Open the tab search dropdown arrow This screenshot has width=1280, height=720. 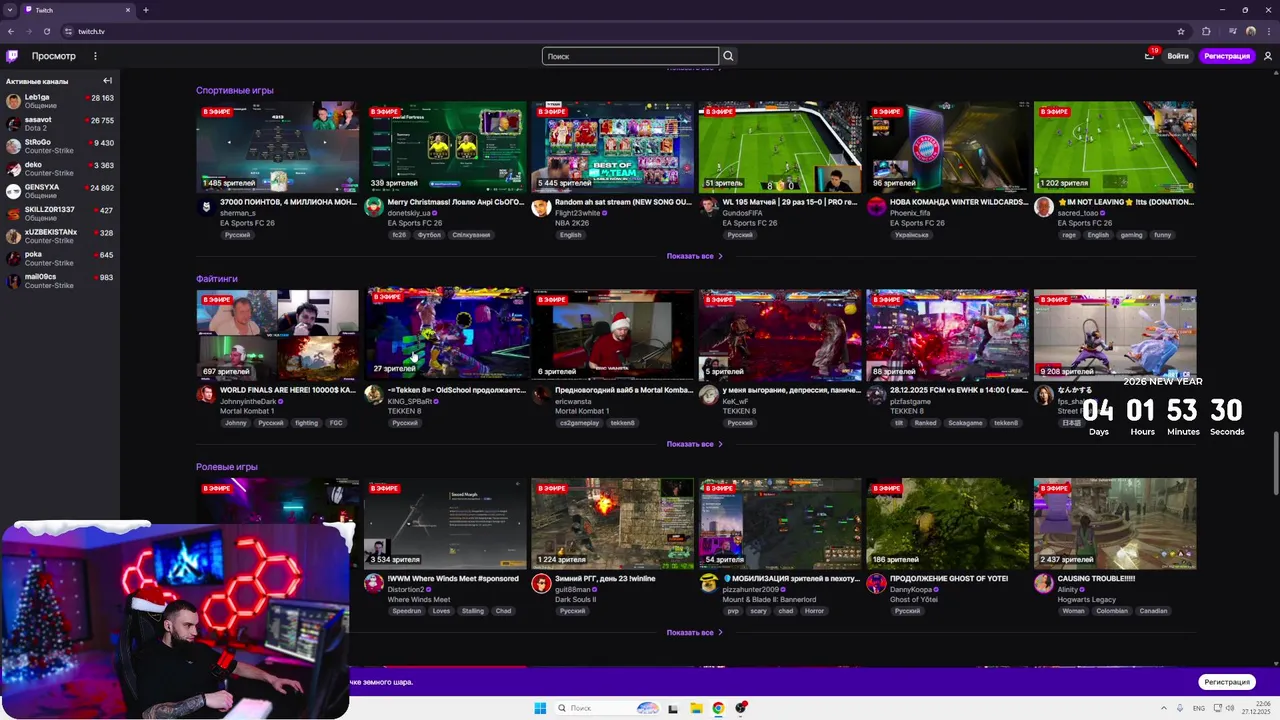tap(10, 10)
